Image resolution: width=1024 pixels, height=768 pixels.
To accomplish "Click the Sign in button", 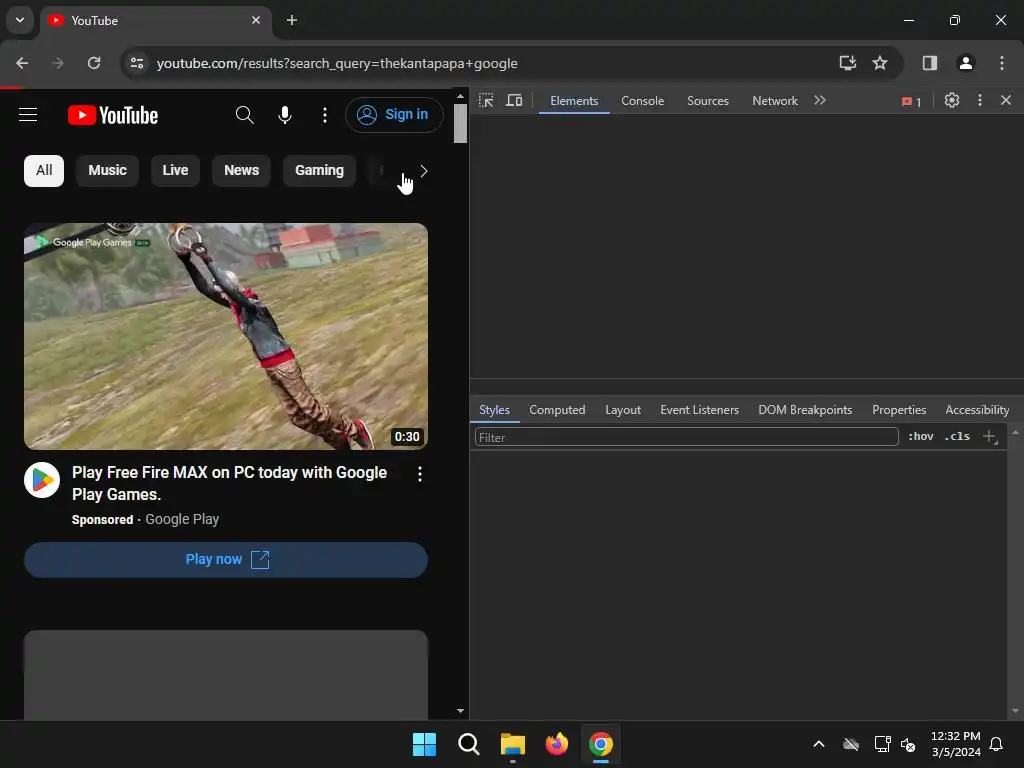I will (394, 114).
